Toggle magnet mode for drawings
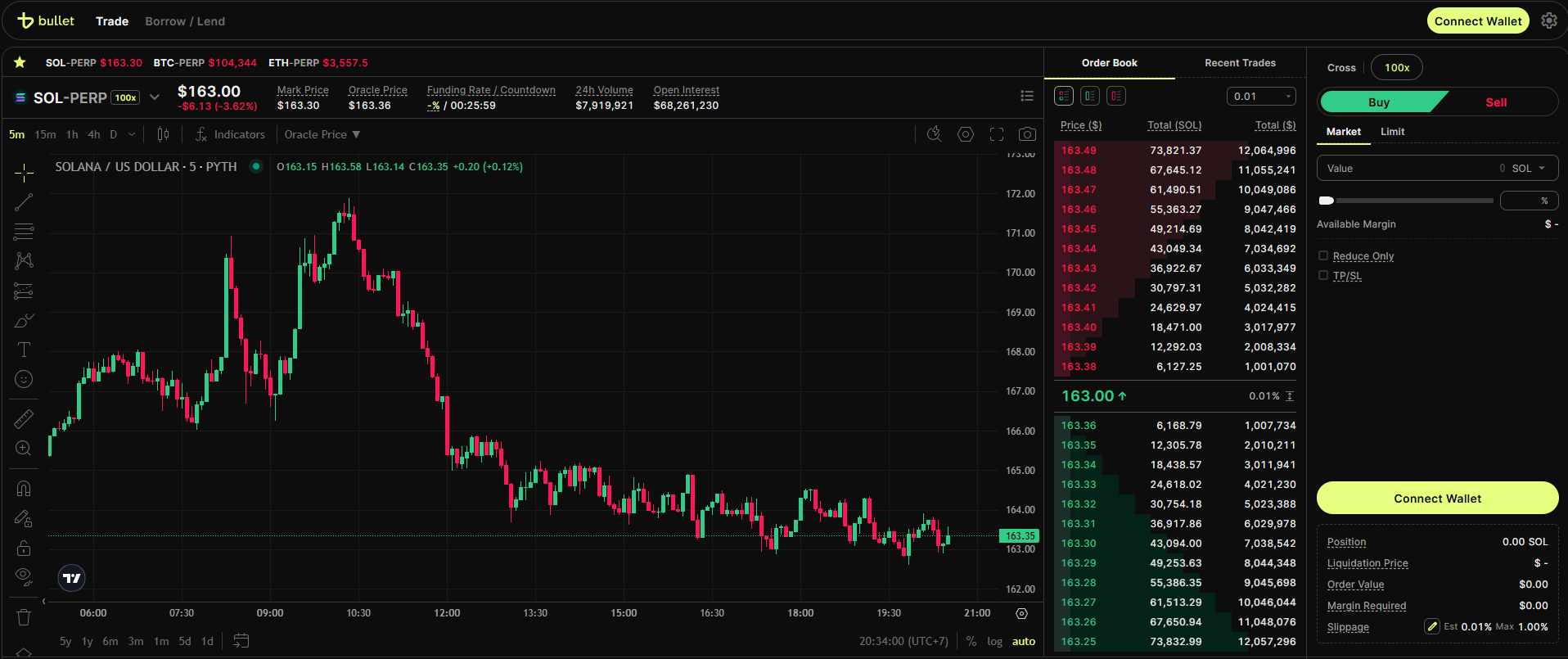Viewport: 1568px width, 659px height. point(24,489)
